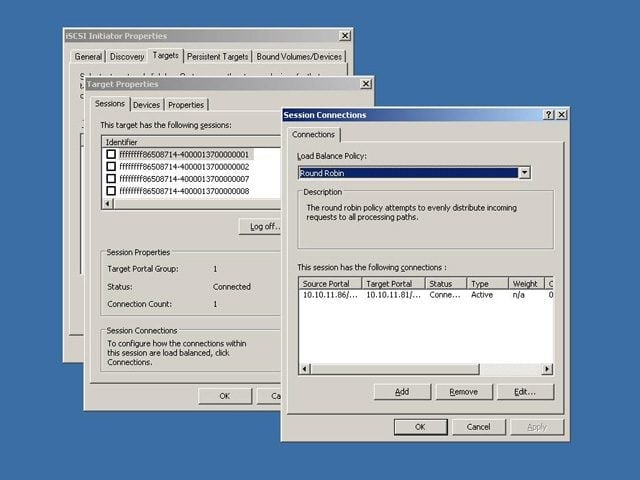Sort by Target Portal column header
The image size is (640, 480).
pos(393,283)
